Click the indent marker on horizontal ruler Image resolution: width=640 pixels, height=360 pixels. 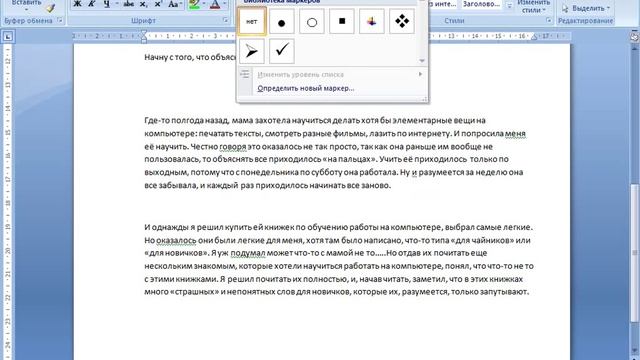[x=143, y=37]
